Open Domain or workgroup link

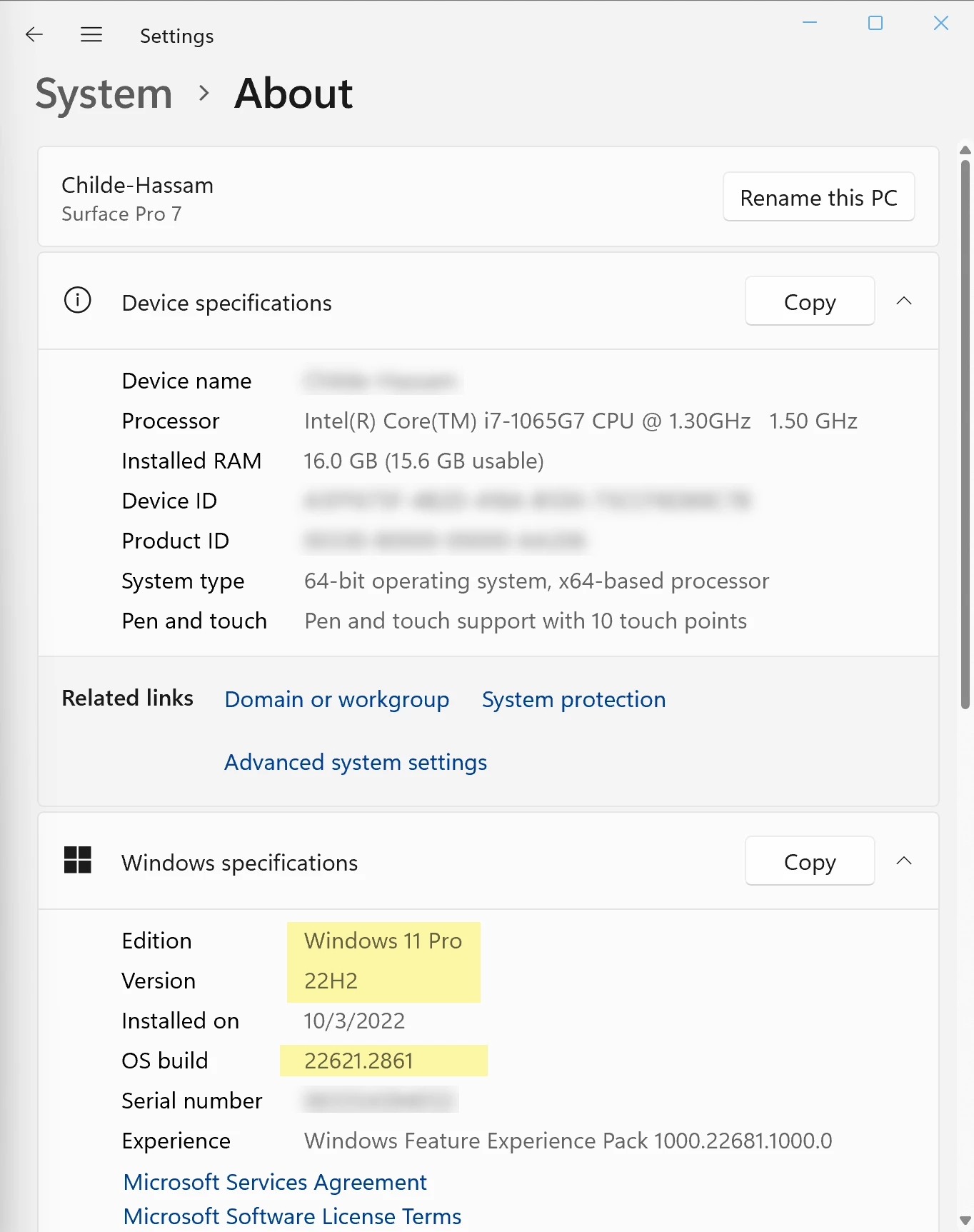point(337,699)
